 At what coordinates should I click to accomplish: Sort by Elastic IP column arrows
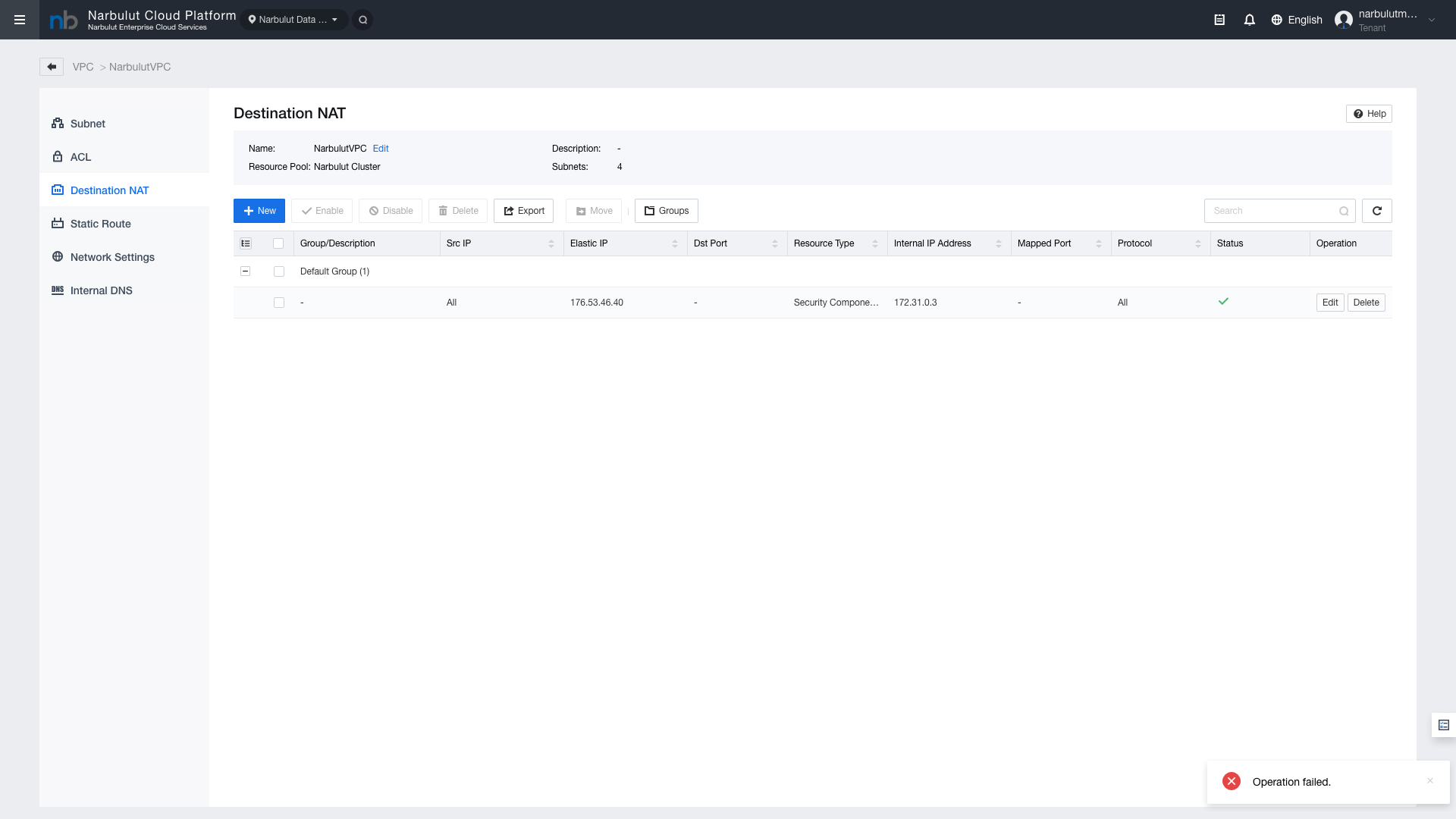675,243
